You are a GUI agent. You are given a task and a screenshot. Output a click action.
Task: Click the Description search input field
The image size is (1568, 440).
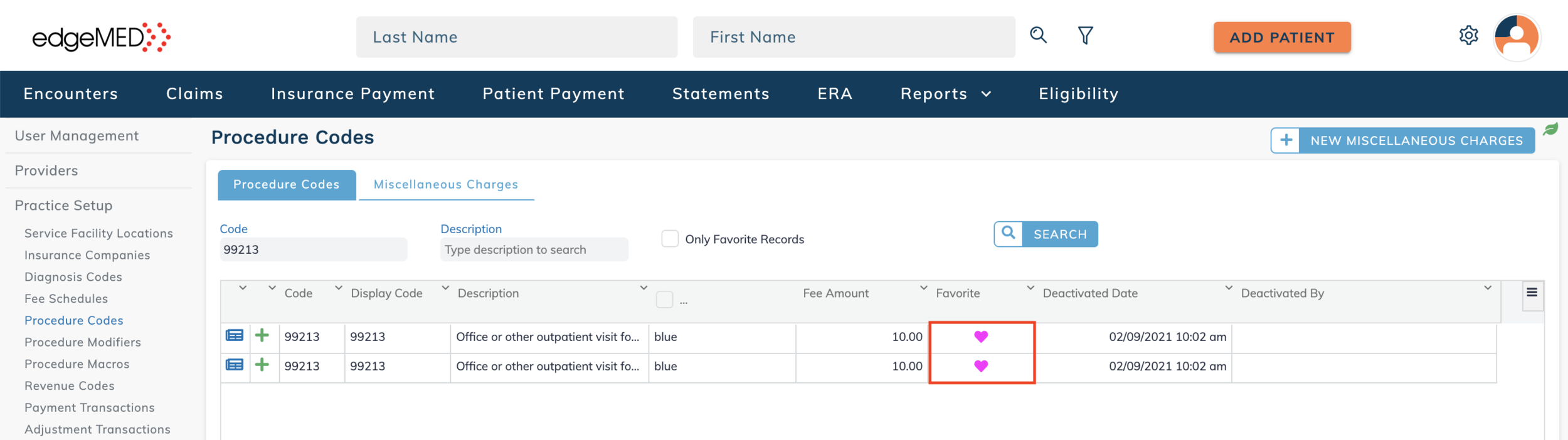click(x=534, y=249)
